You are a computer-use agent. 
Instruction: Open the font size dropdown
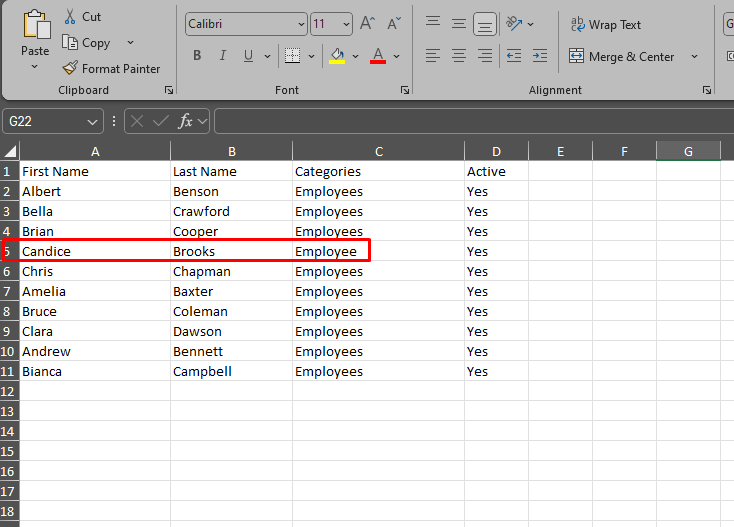click(346, 24)
